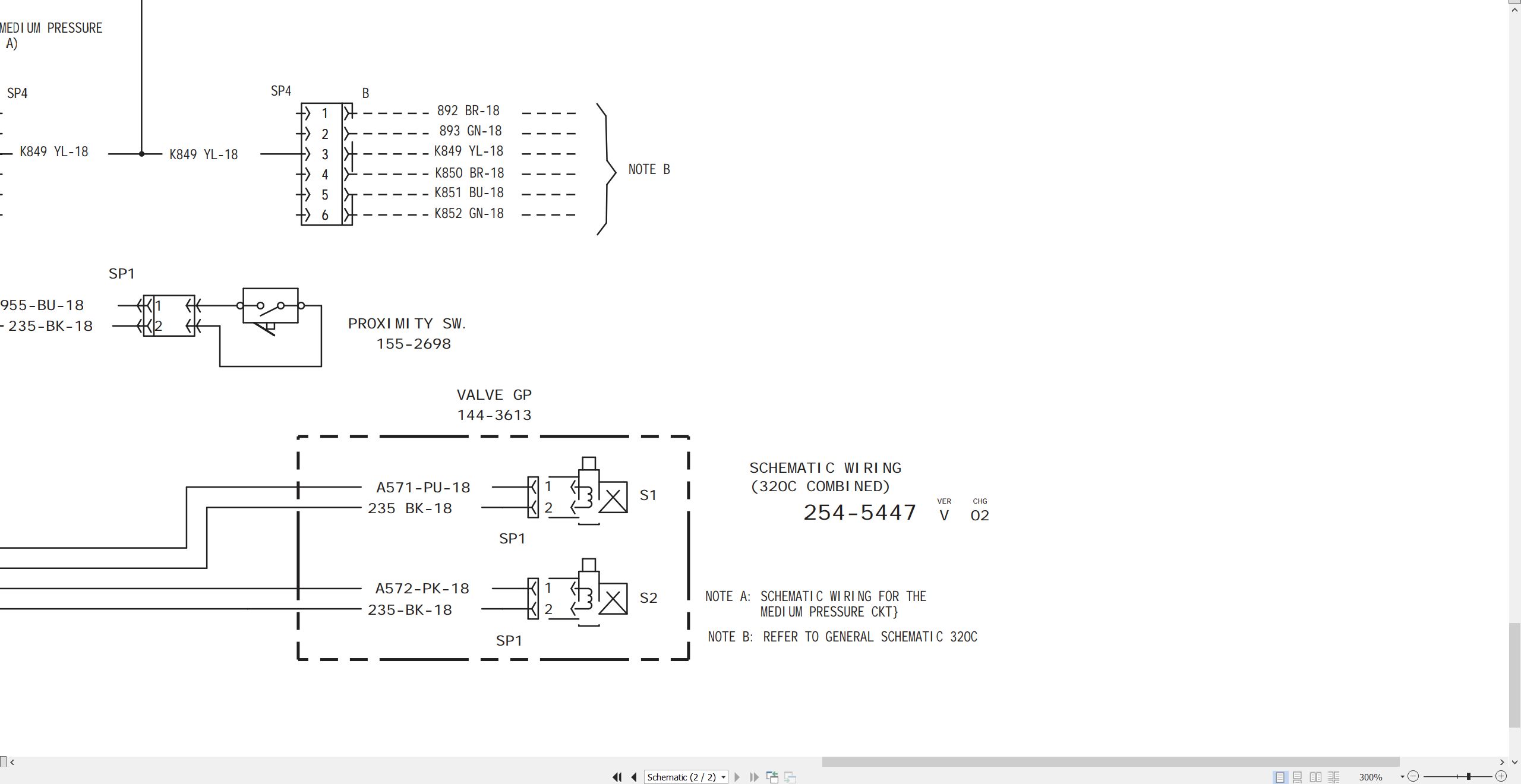Viewport: 1521px width, 784px height.
Task: Select single page view layout
Action: 1280,777
